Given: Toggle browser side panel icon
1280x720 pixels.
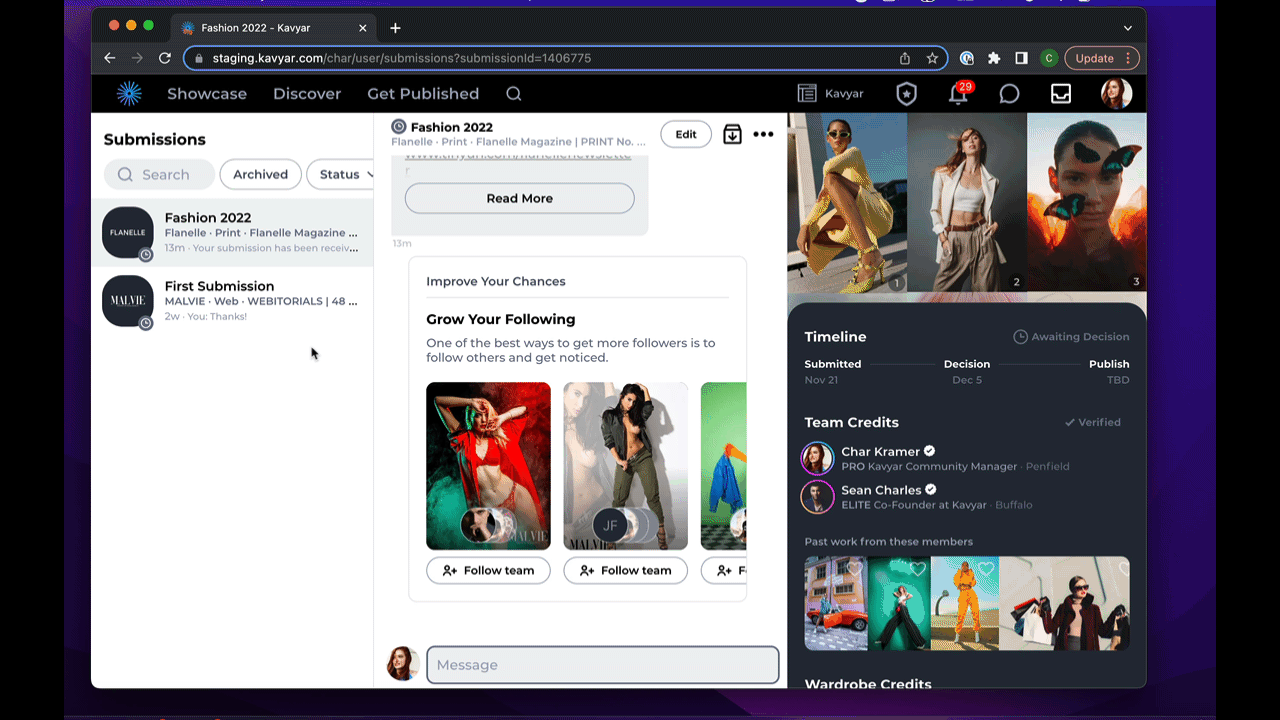Looking at the screenshot, I should 1021,58.
